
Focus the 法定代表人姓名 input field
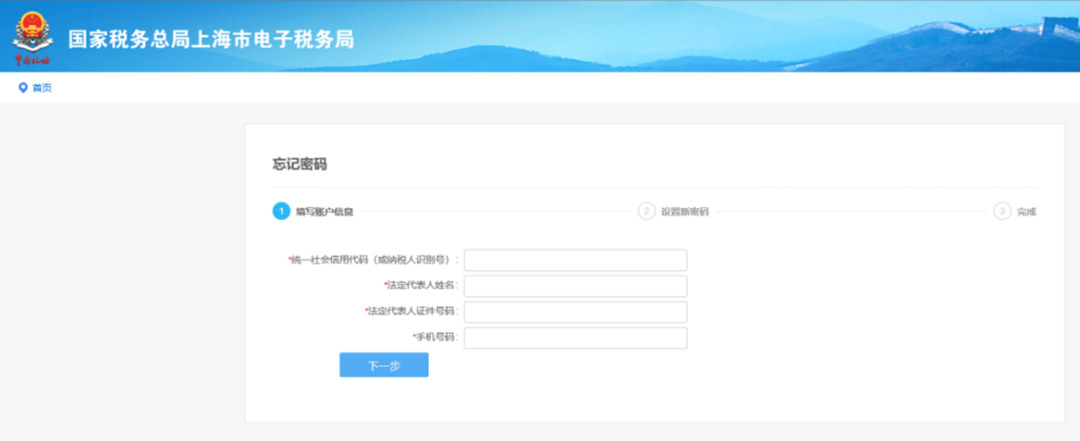(575, 286)
